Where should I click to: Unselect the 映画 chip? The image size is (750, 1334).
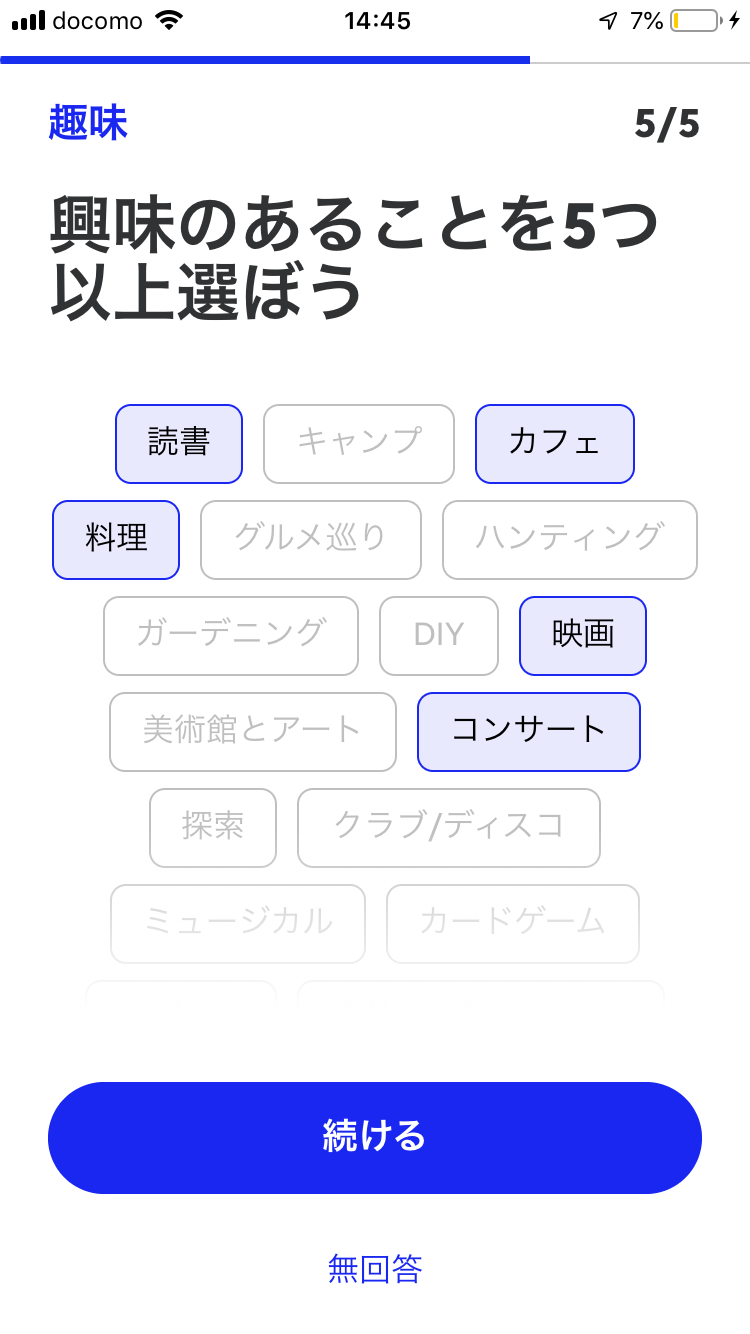coord(583,635)
